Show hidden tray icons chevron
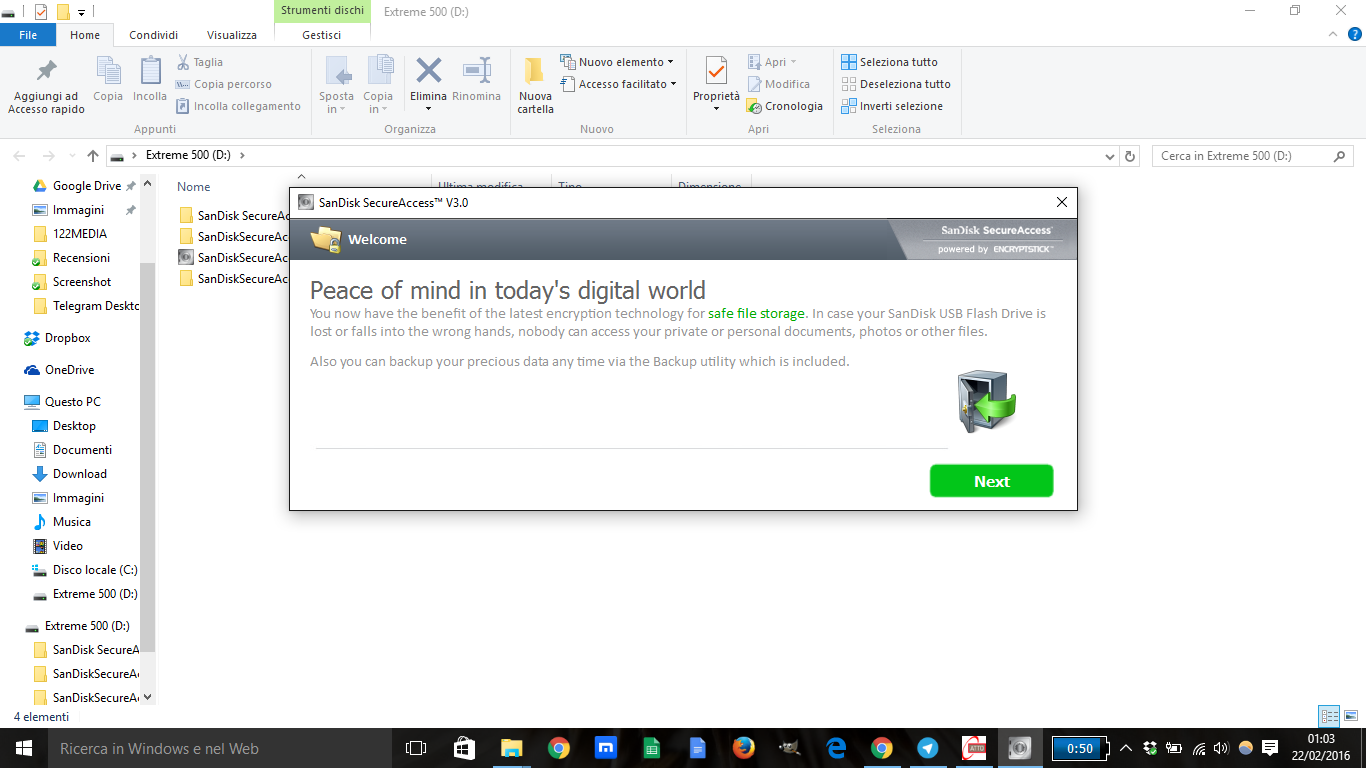The image size is (1366, 768). (x=1125, y=748)
